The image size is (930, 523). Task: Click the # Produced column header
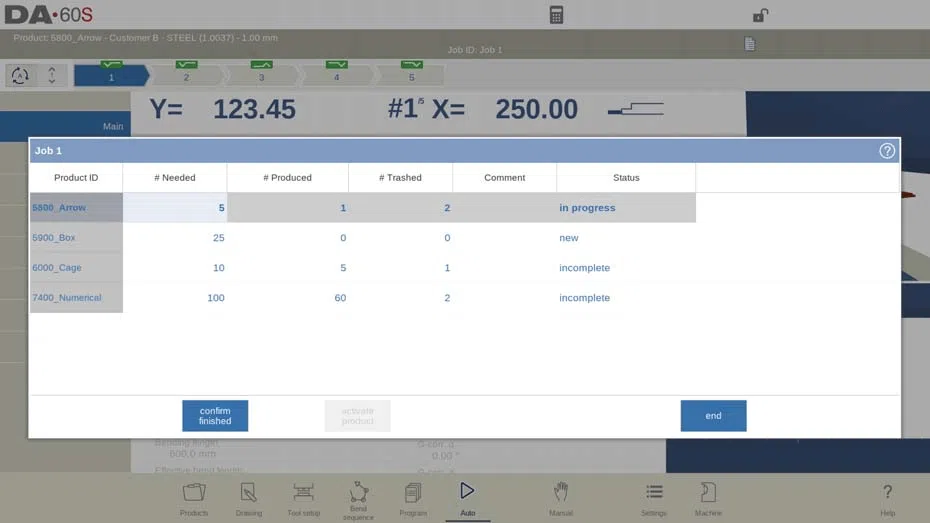click(x=288, y=177)
